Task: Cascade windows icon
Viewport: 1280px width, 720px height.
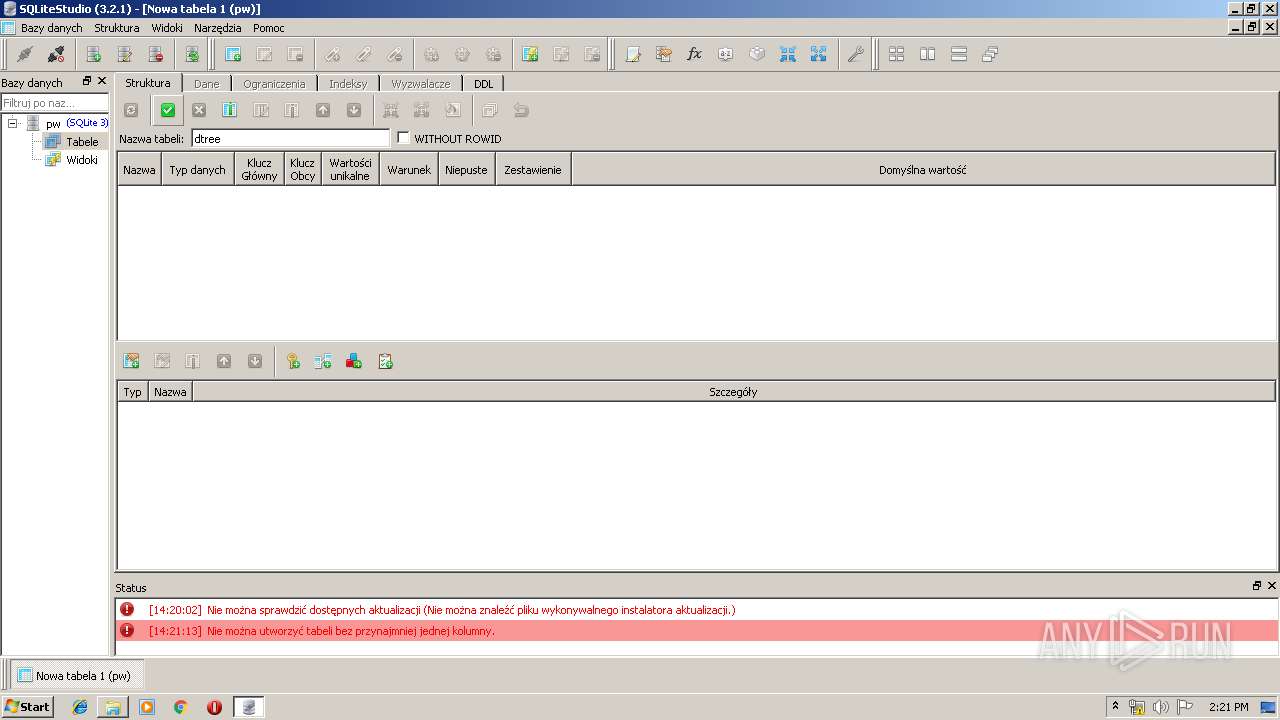Action: [x=990, y=54]
